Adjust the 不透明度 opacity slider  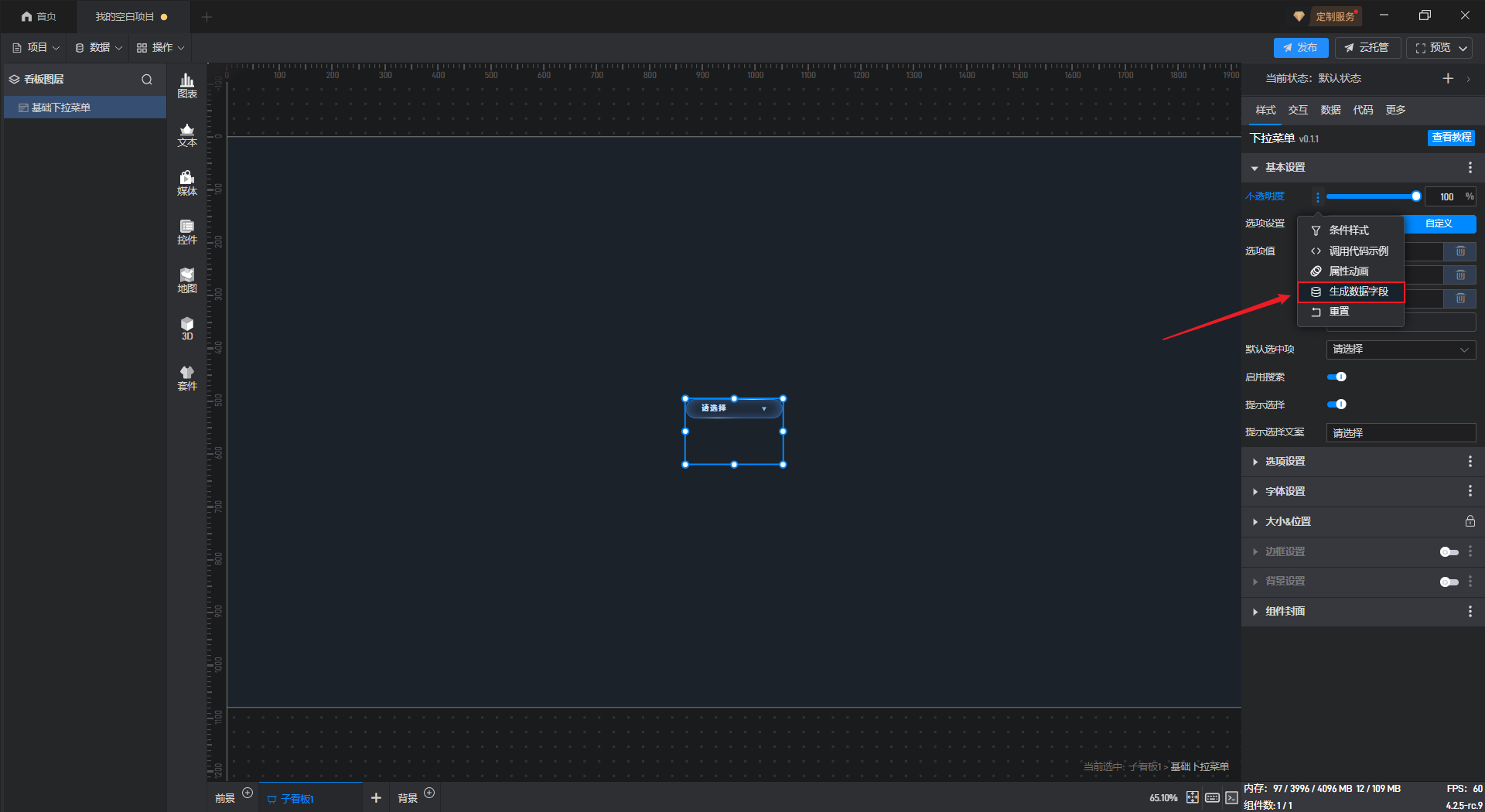click(1372, 196)
